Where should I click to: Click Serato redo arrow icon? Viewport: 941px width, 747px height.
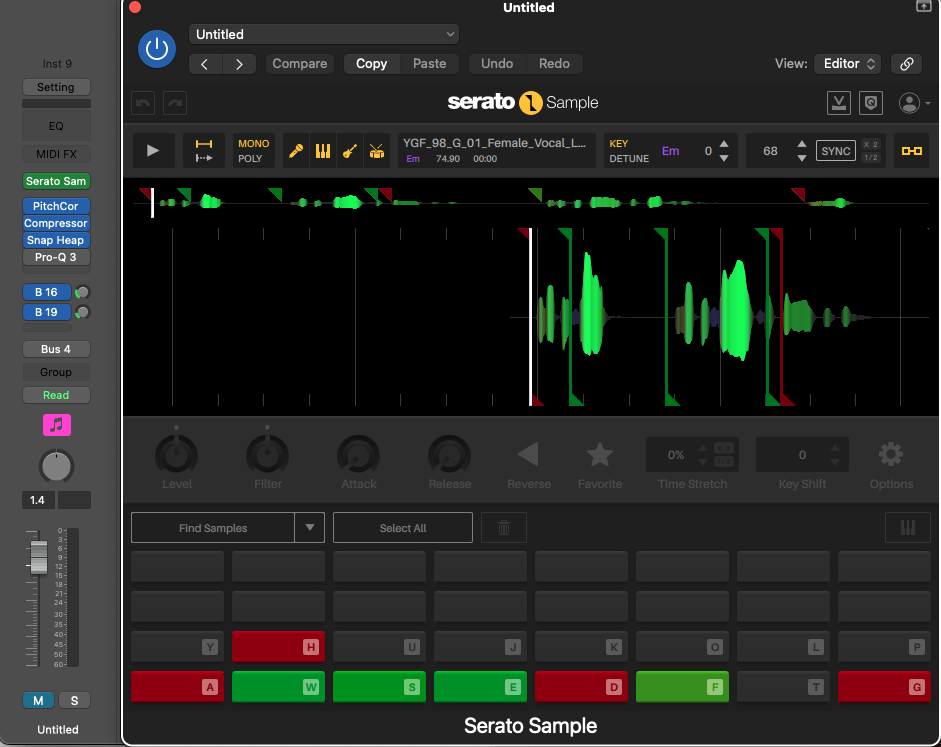pos(175,103)
